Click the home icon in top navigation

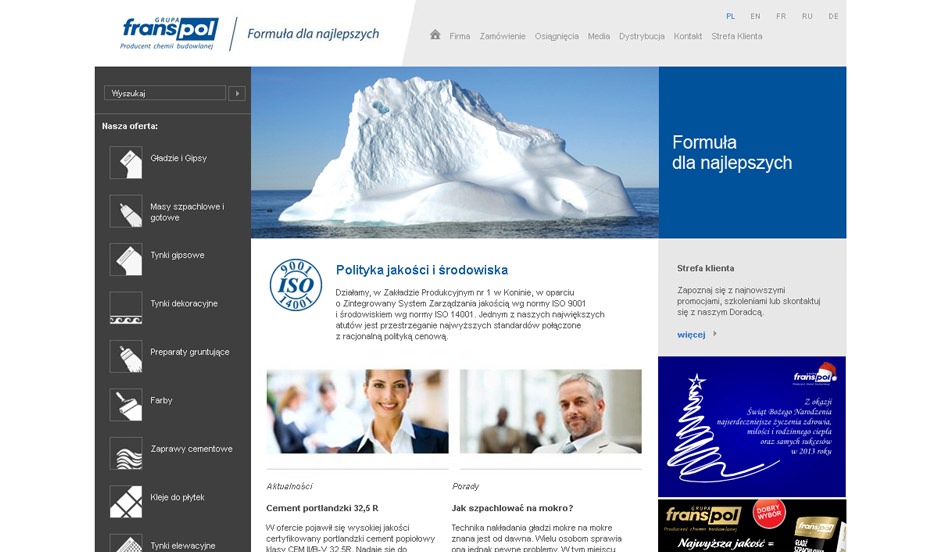pyautogui.click(x=435, y=35)
